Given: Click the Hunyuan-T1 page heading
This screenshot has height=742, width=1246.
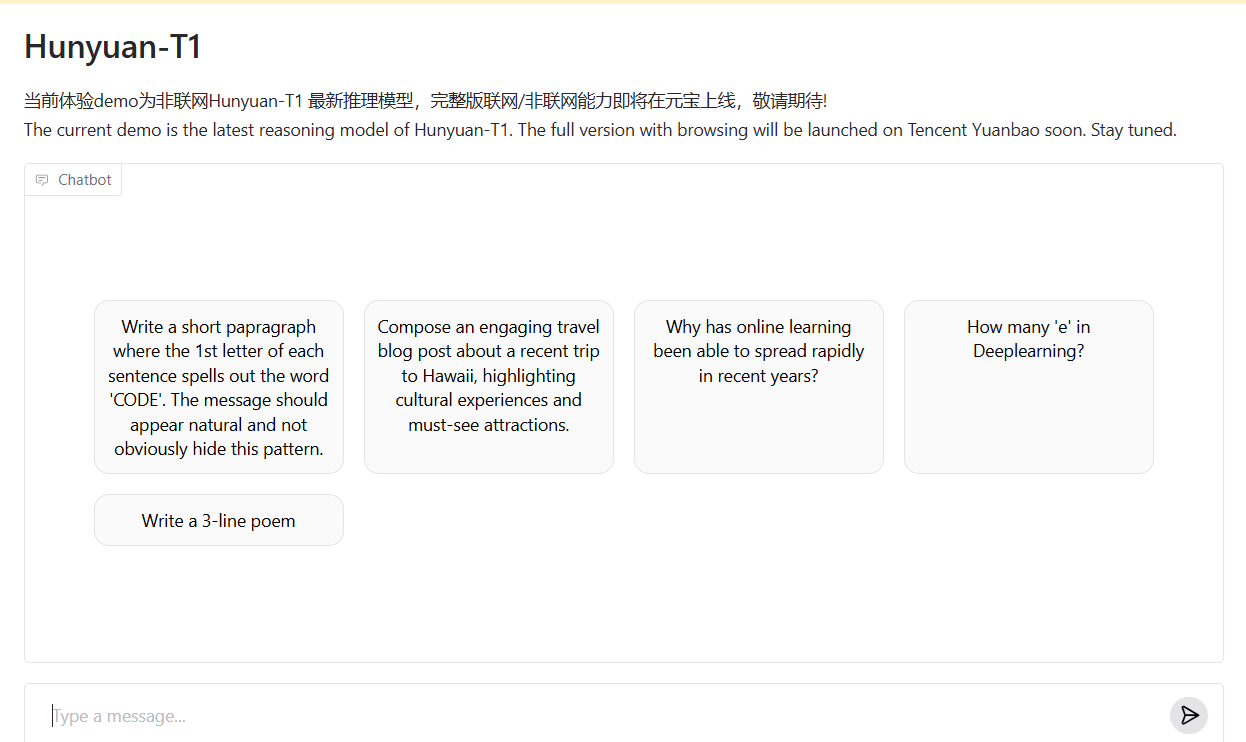Looking at the screenshot, I should point(113,46).
